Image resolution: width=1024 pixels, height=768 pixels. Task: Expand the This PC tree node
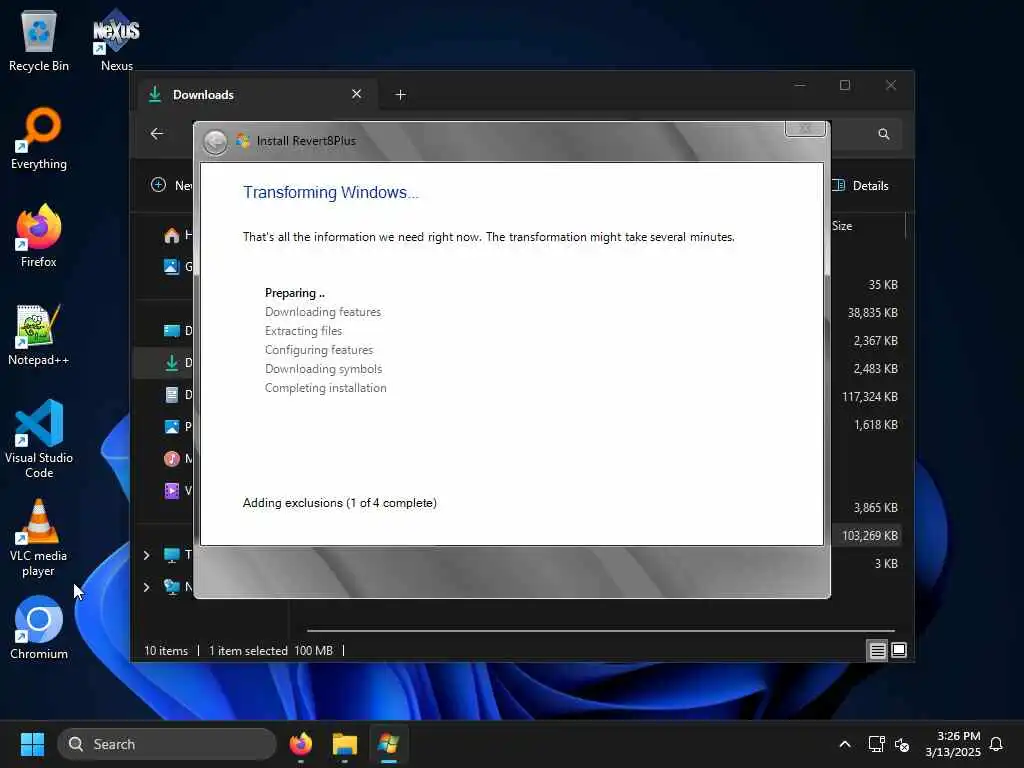146,555
